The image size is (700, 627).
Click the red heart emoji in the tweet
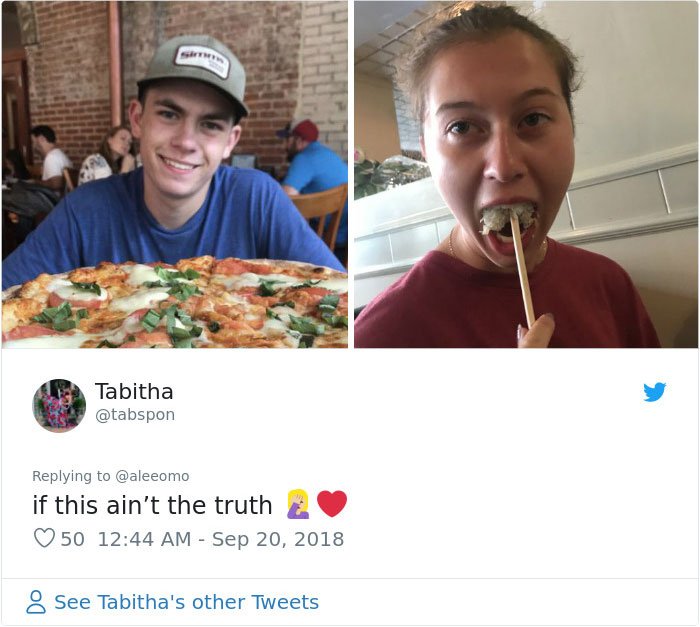click(332, 504)
